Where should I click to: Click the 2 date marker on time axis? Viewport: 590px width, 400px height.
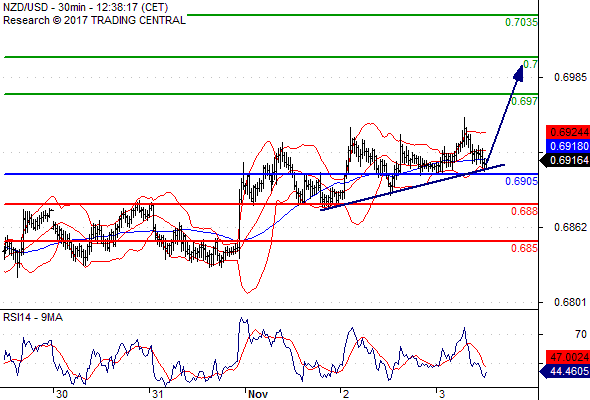click(x=346, y=394)
